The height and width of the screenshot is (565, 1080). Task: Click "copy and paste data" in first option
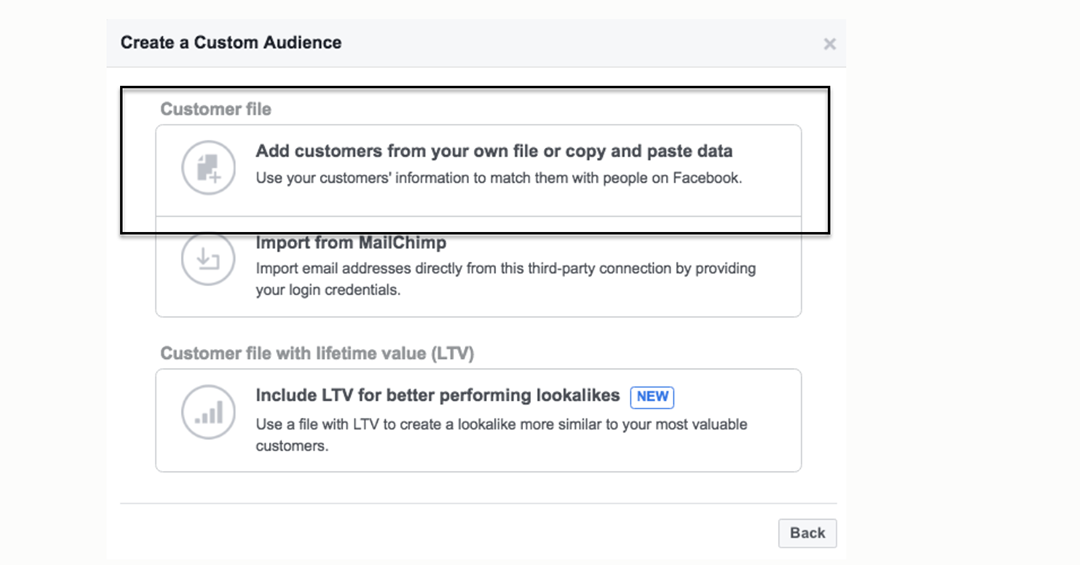coord(648,151)
